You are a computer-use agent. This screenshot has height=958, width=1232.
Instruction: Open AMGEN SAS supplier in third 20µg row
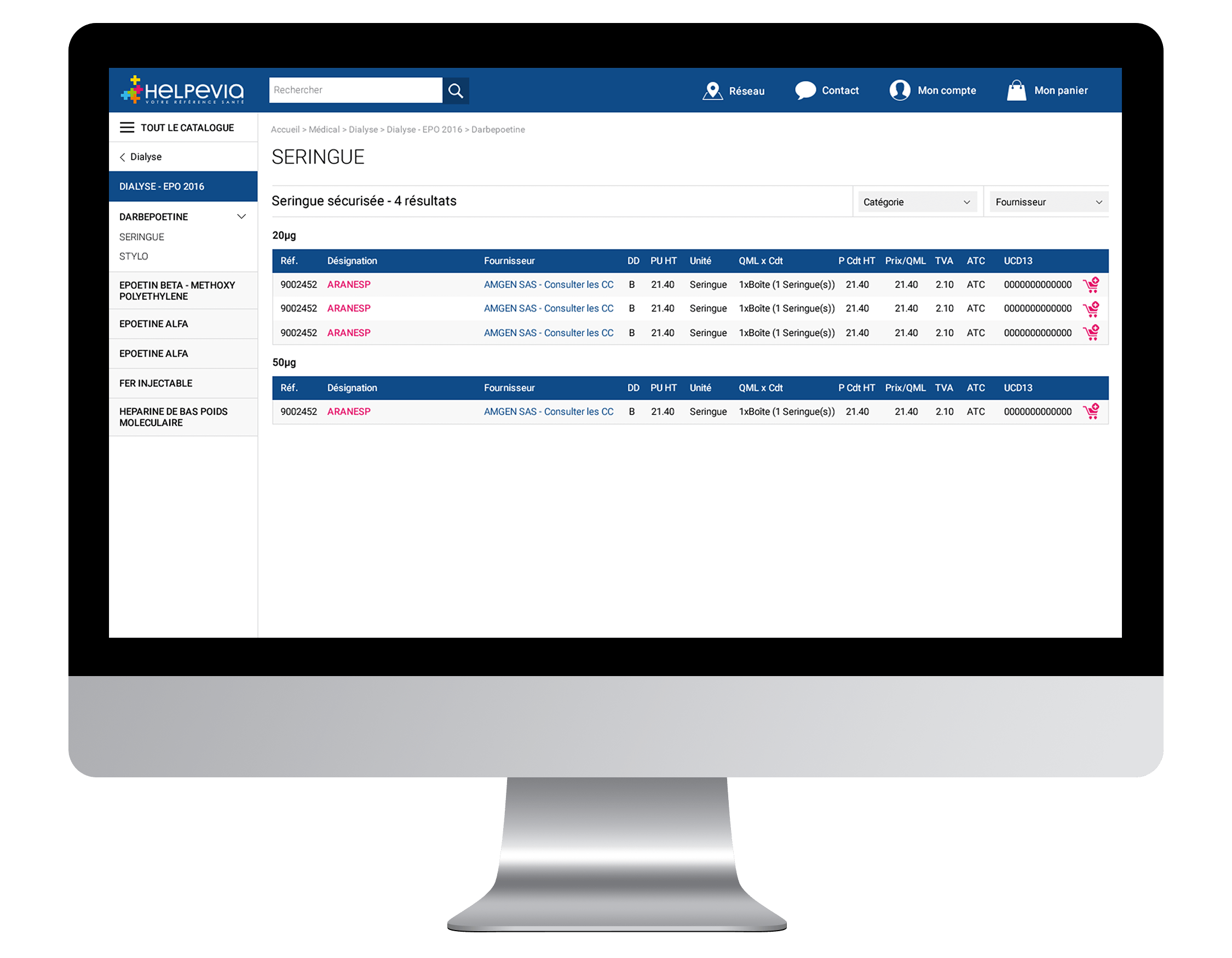coord(548,333)
